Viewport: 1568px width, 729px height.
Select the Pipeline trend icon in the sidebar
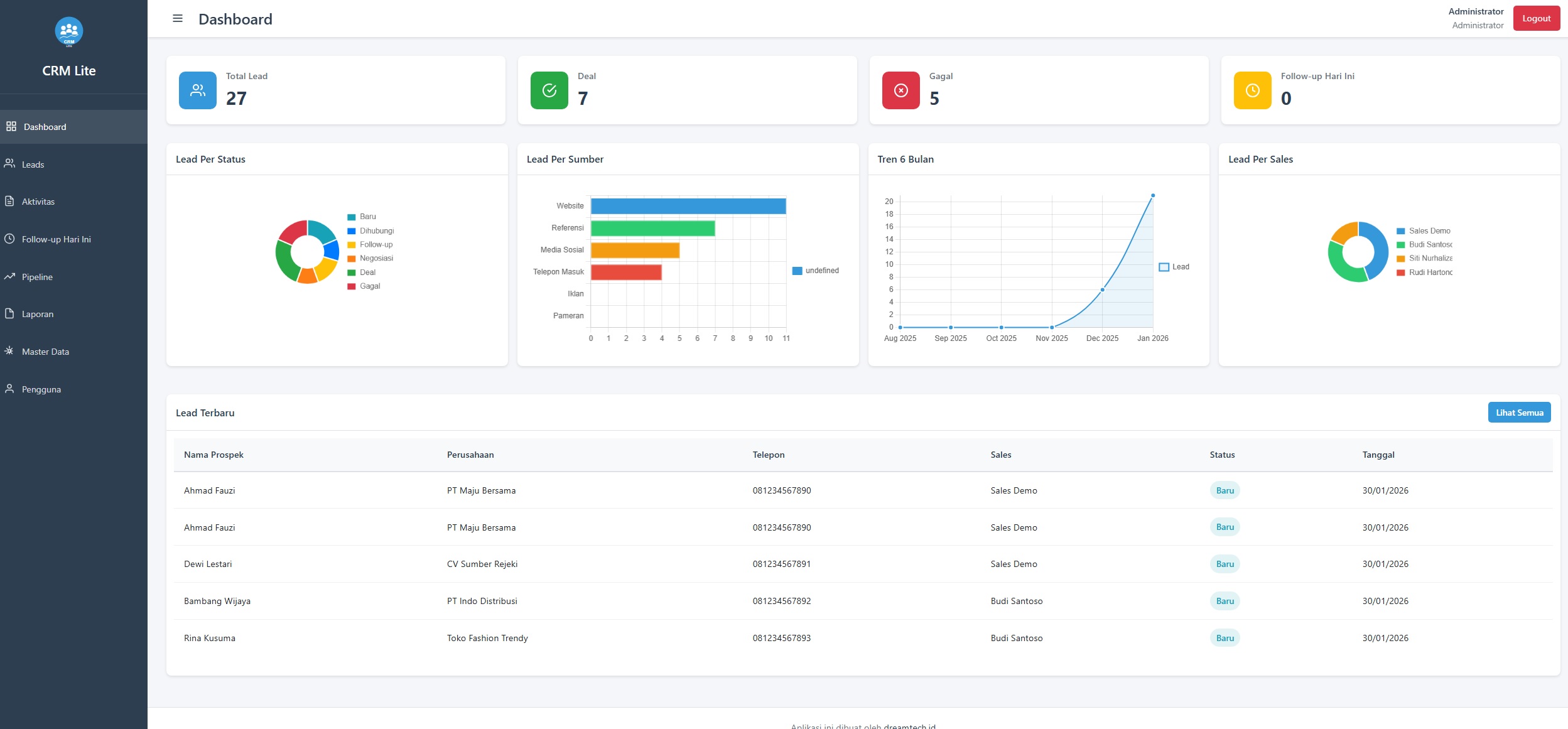(10, 276)
